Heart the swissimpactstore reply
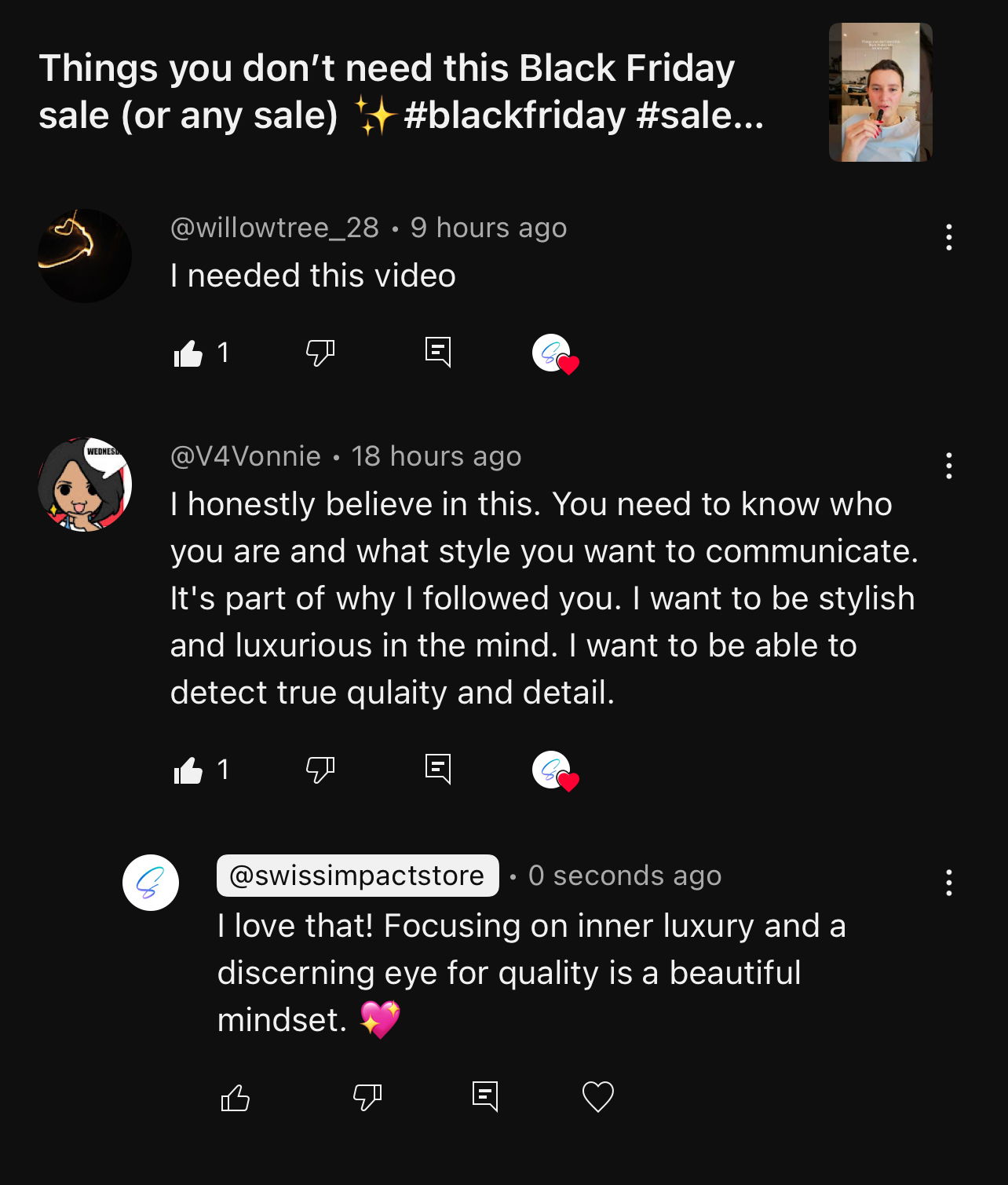Screen dimensions: 1008x1185 pyautogui.click(x=597, y=1097)
